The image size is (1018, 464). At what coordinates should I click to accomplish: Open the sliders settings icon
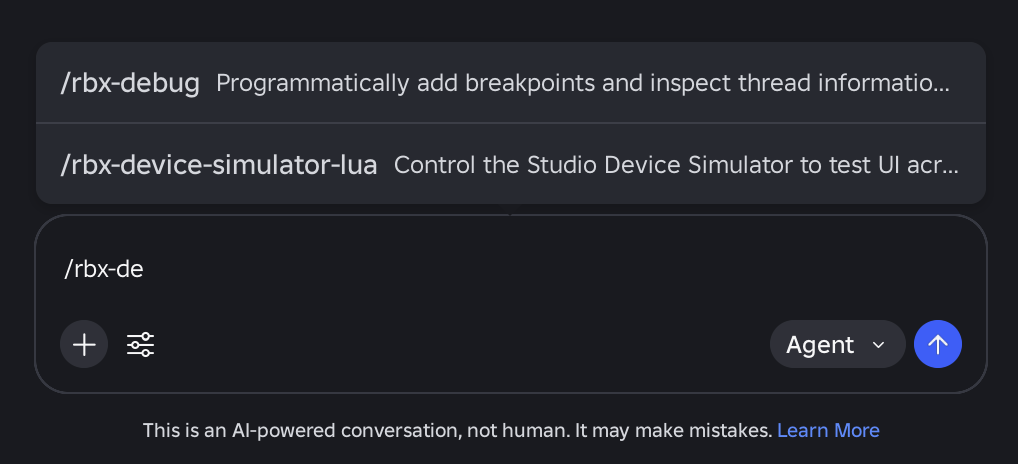point(140,344)
